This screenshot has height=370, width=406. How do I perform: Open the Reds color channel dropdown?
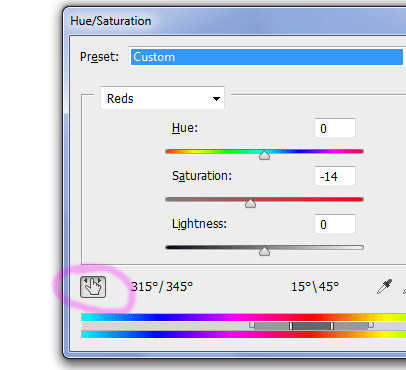[162, 98]
